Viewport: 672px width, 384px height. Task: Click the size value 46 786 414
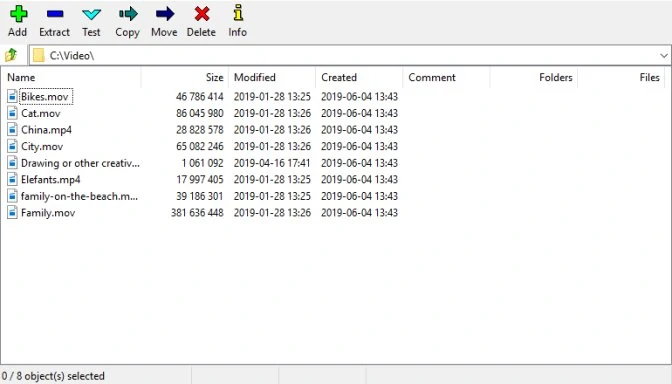[200, 97]
